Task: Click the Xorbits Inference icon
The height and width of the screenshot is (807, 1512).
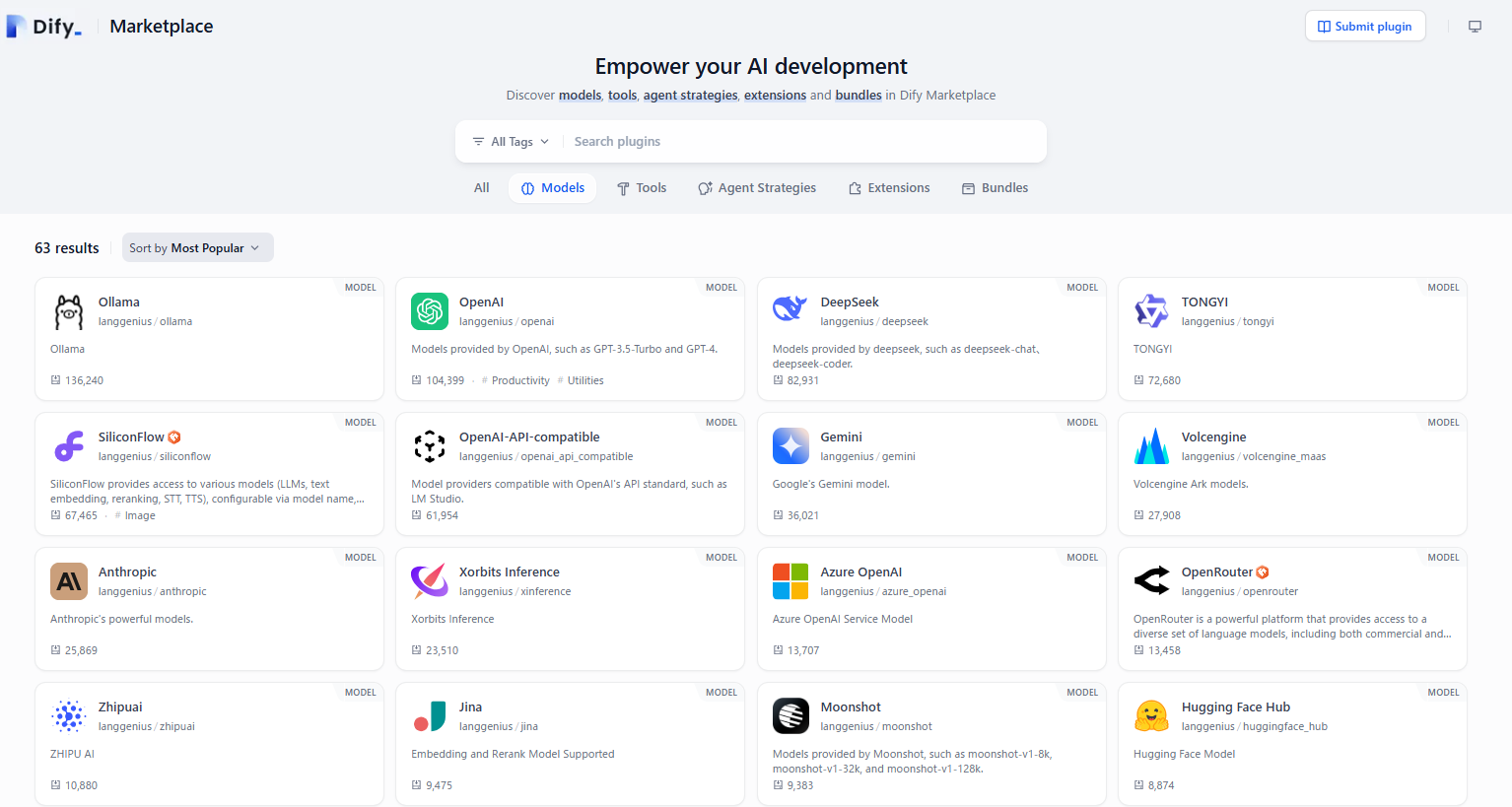Action: point(430,581)
